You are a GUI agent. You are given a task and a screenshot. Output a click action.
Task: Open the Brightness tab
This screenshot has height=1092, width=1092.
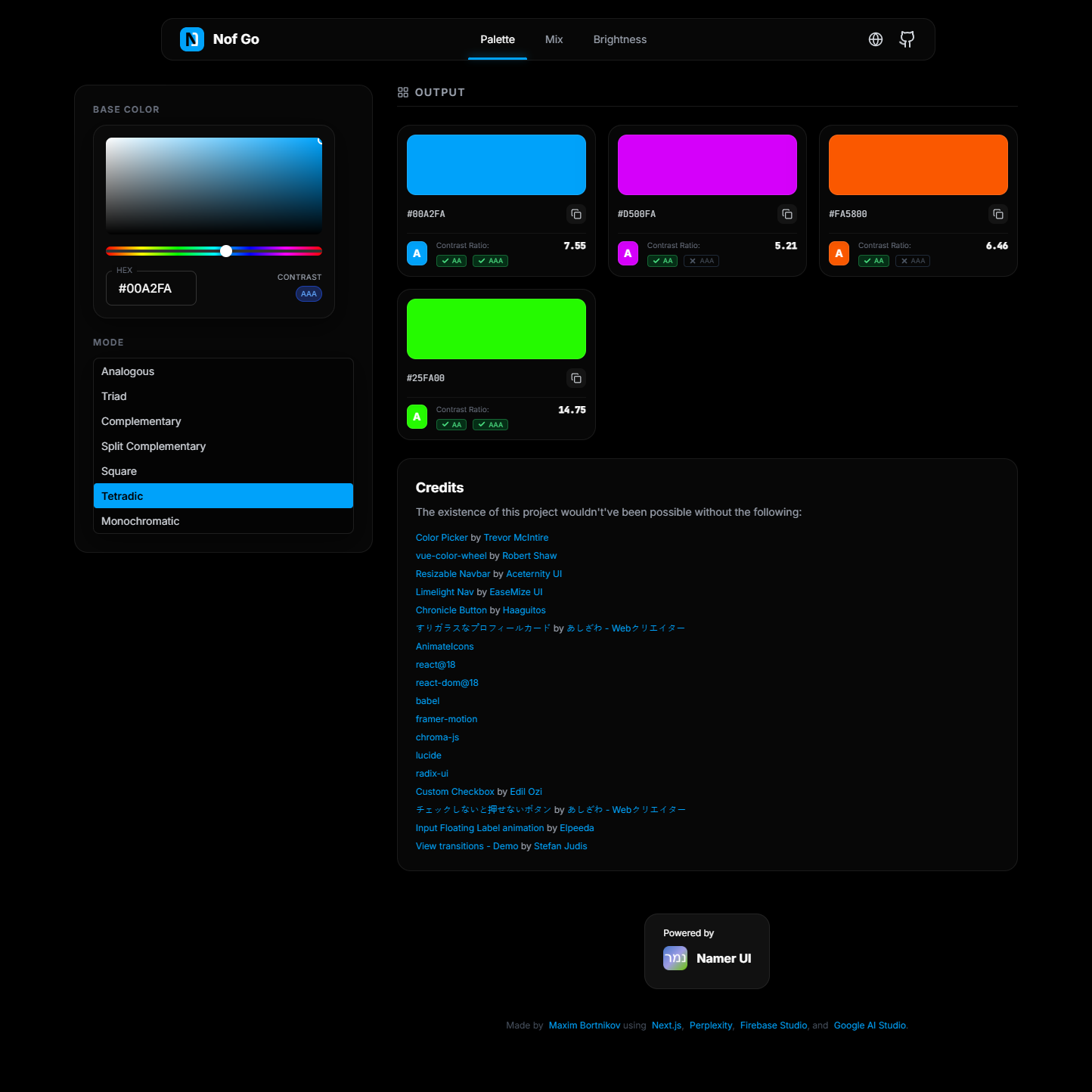(619, 39)
